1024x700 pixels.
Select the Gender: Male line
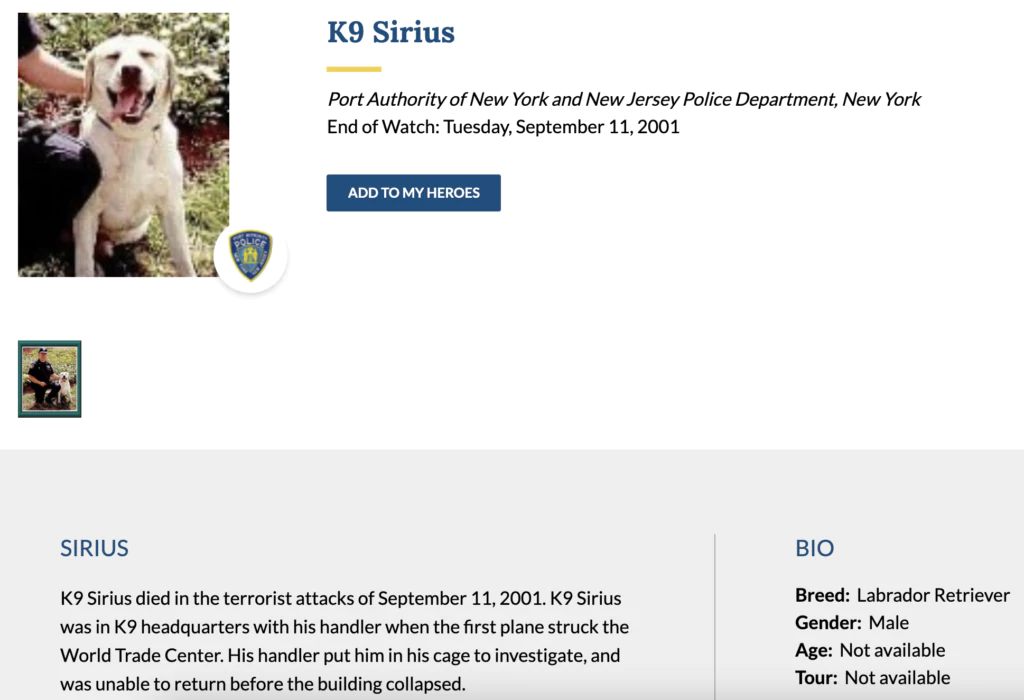(852, 623)
